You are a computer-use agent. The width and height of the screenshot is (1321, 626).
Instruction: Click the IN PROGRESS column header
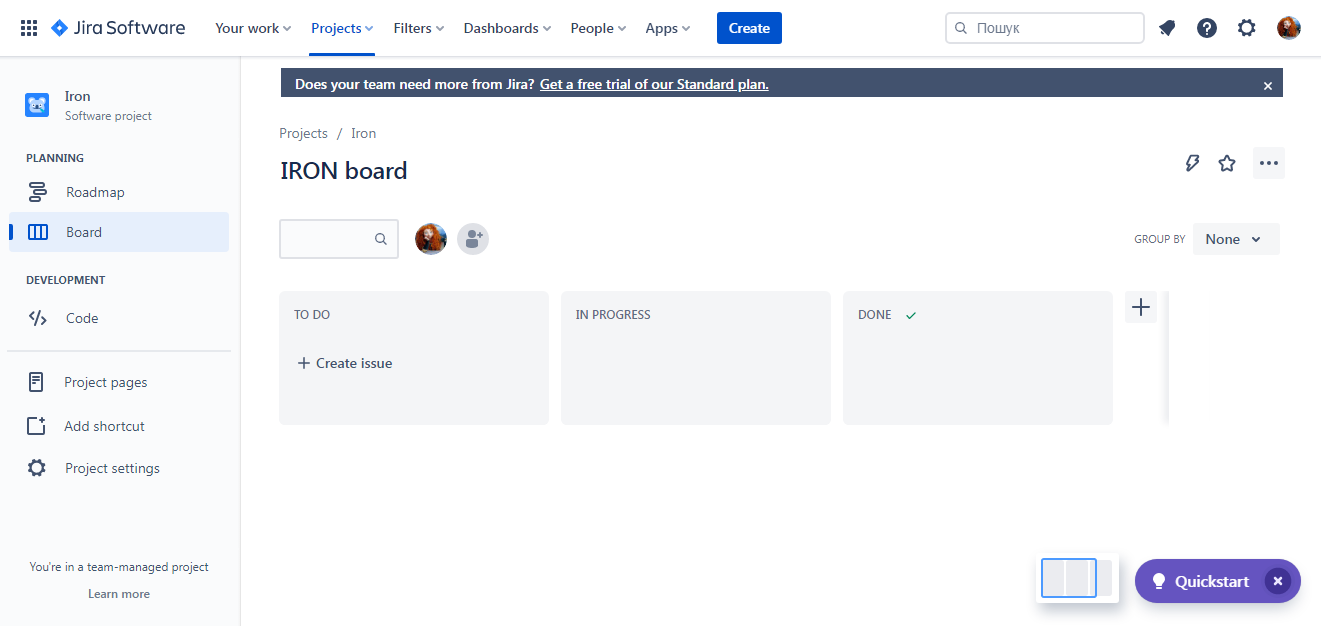[613, 315]
